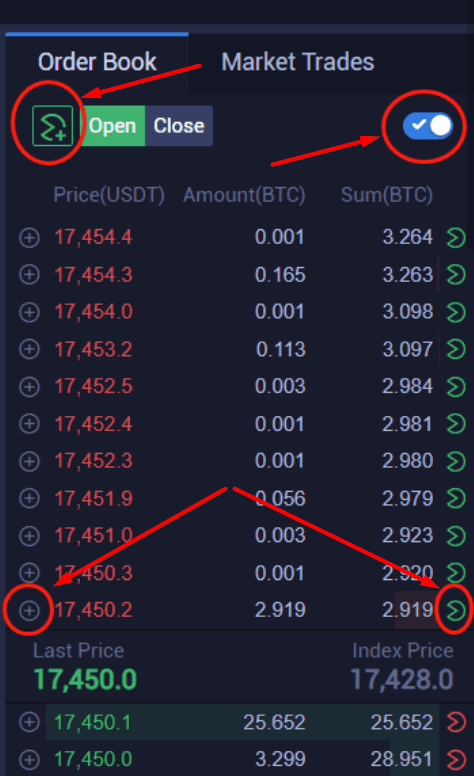
Task: Select the Open position mode
Action: [112, 126]
